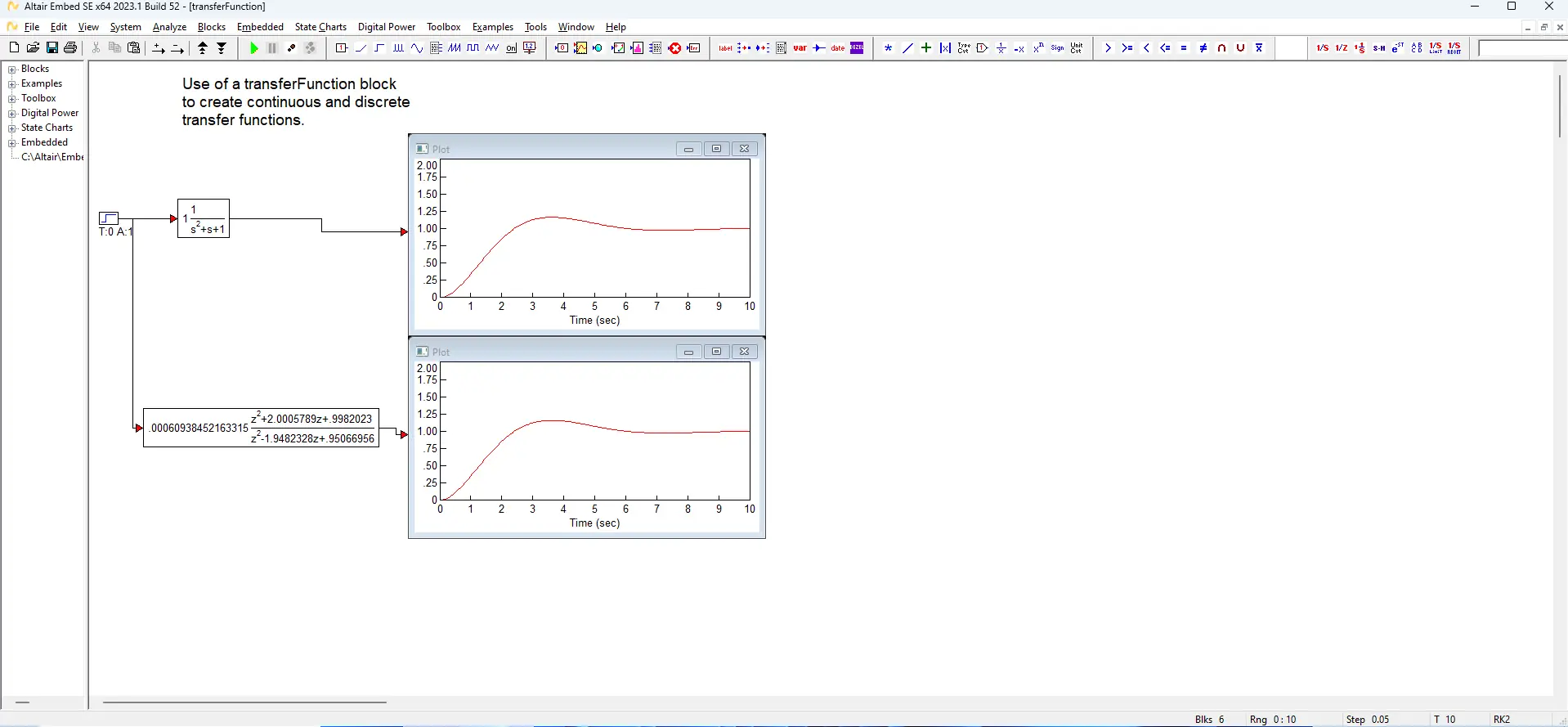This screenshot has height=727, width=1568.
Task: Select the C:\Altair\Embe path tree item
Action: click(52, 157)
